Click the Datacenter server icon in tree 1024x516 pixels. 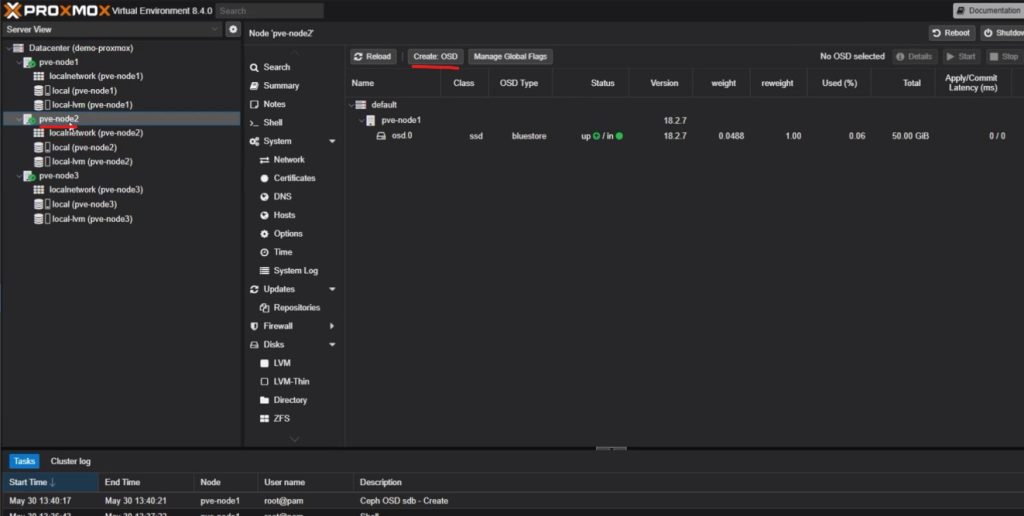(18, 48)
